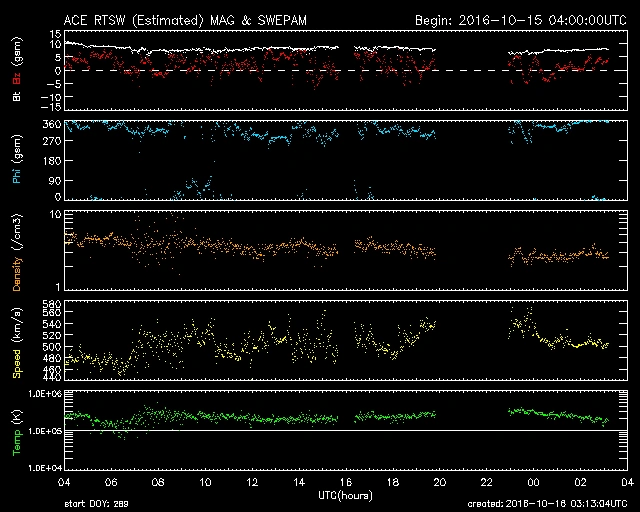
Task: Click the '12' hour label on the UTC axis
Action: pos(252,482)
